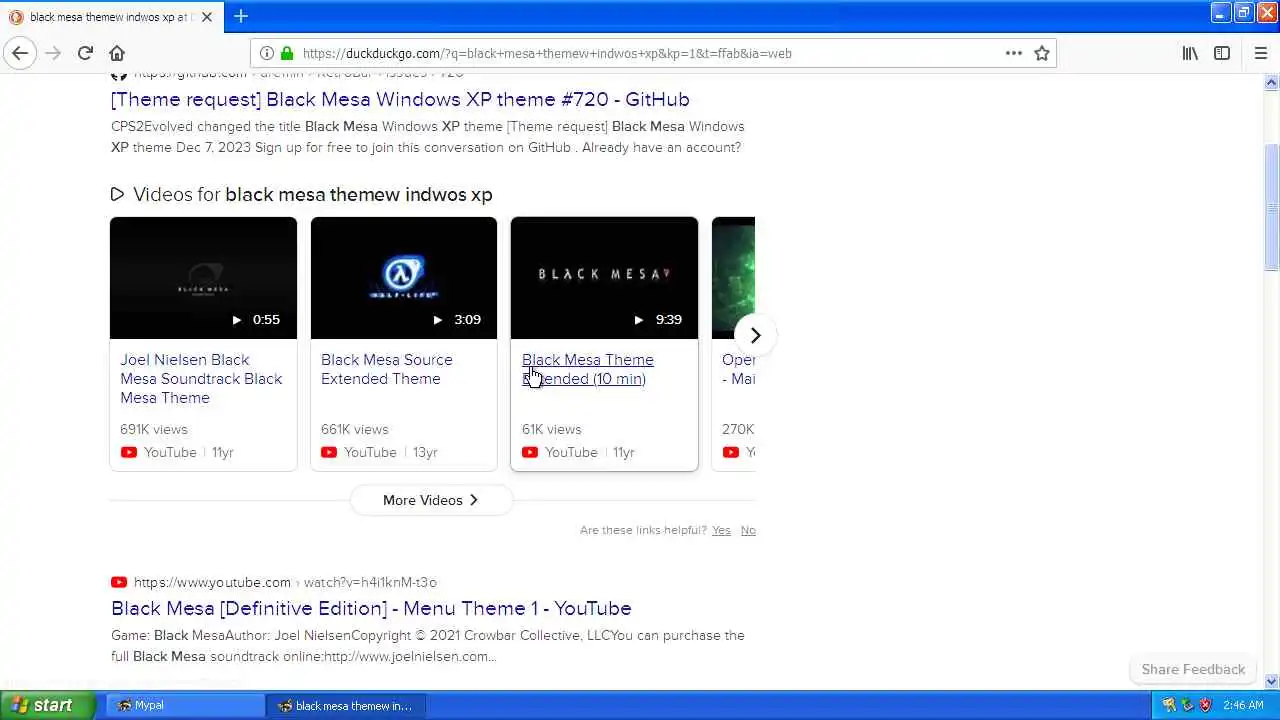Toggle the sidebar view icon
This screenshot has height=720, width=1280.
point(1222,53)
